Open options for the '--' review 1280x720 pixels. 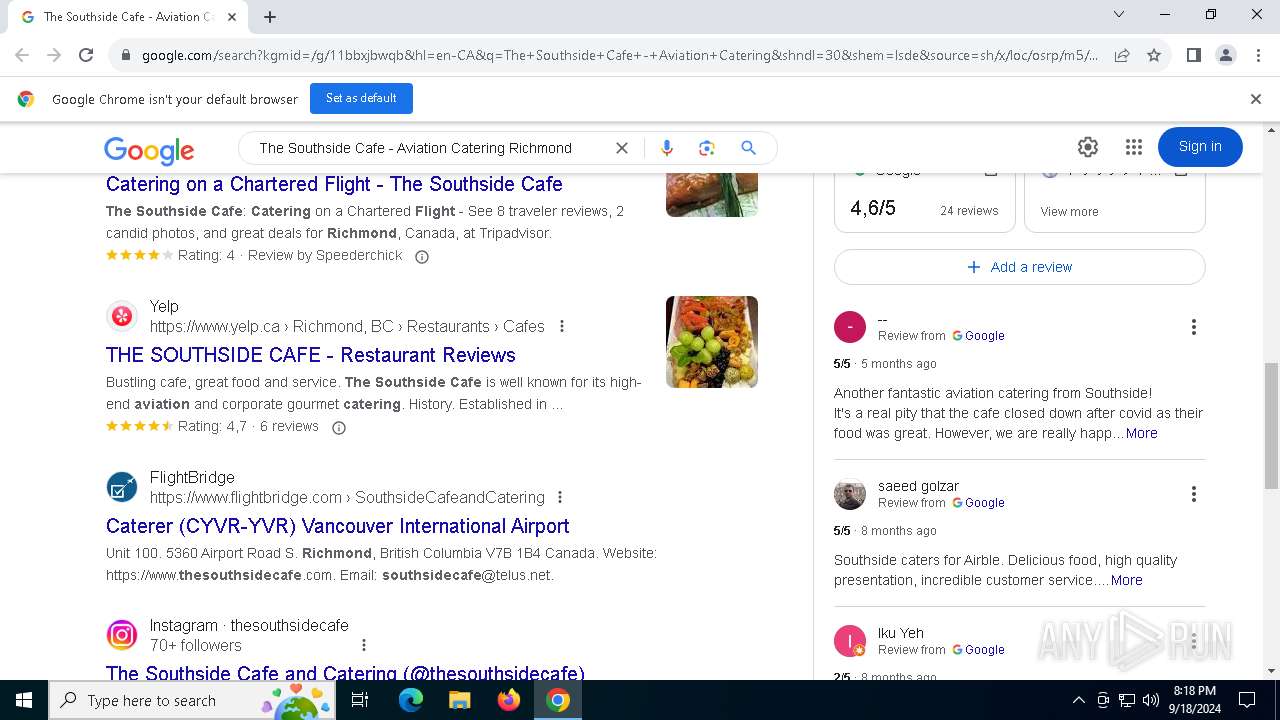pyautogui.click(x=1193, y=327)
